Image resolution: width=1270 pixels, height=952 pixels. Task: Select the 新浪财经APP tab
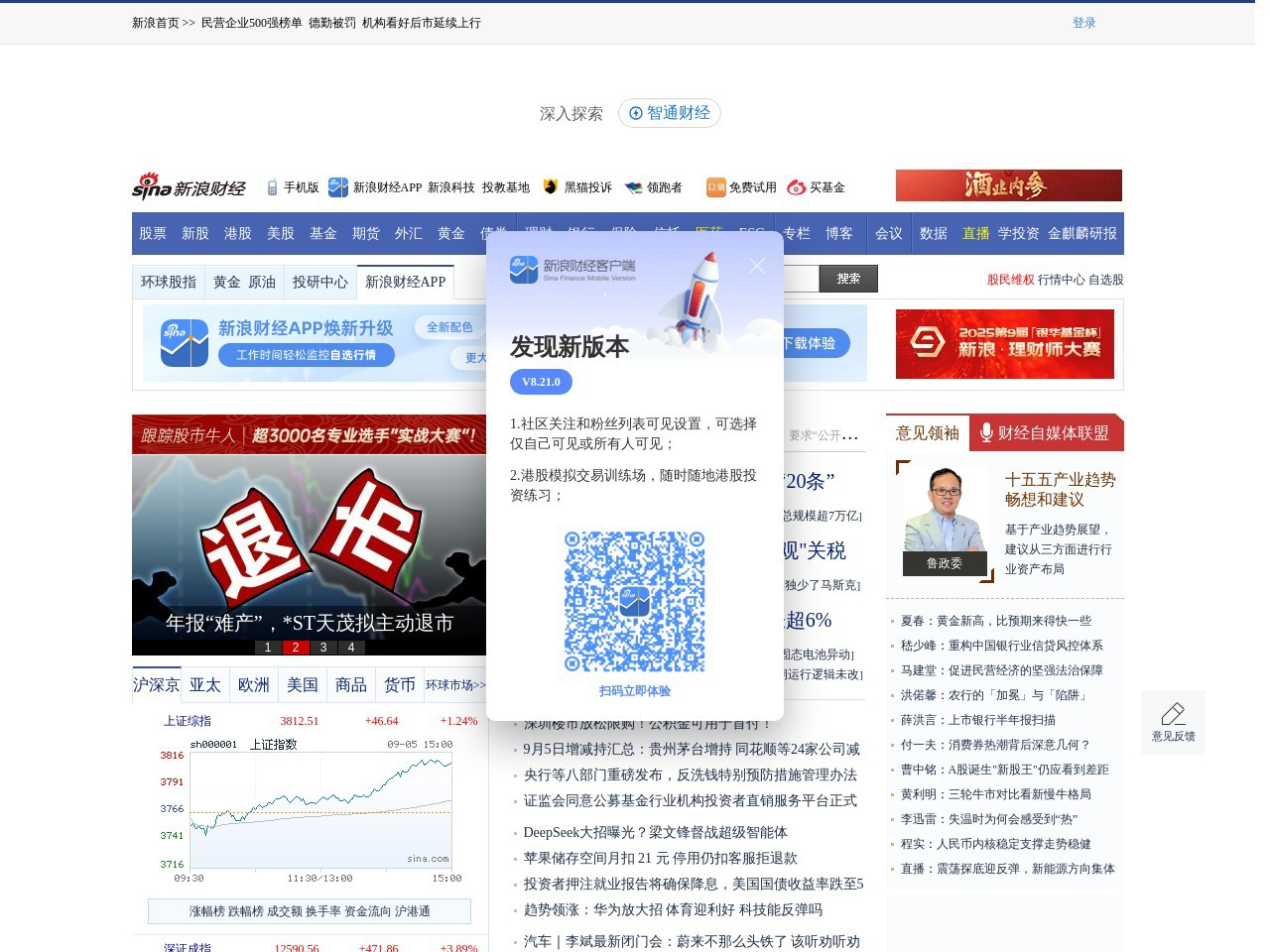pos(405,282)
